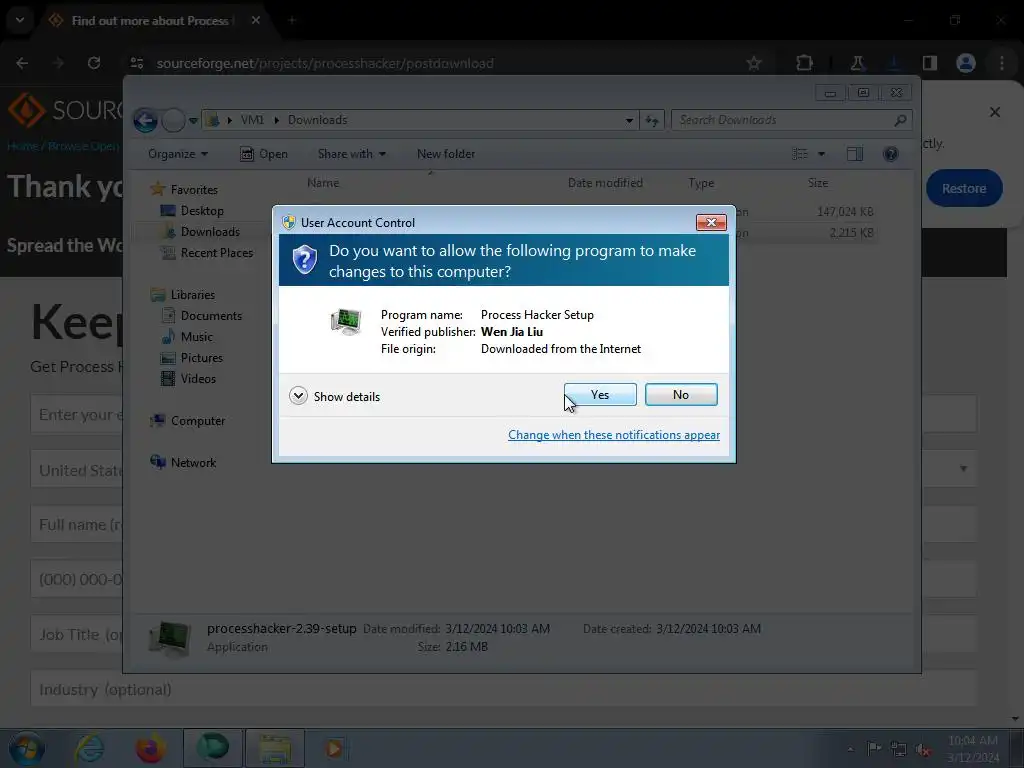The height and width of the screenshot is (768, 1024).
Task: Select Computer in navigation pane
Action: (x=198, y=421)
